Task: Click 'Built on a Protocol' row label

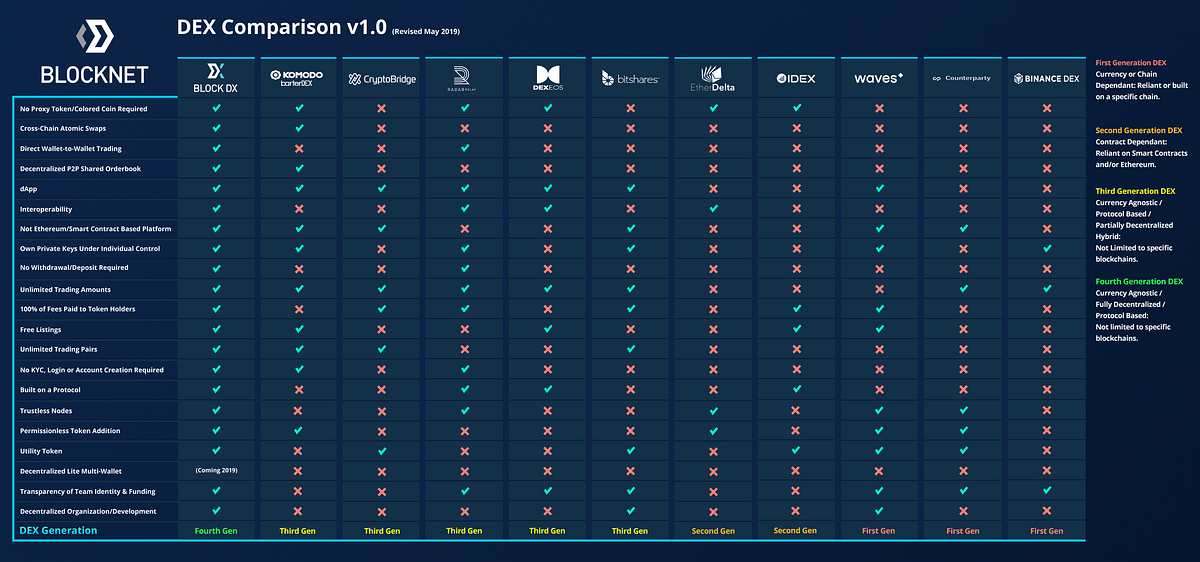Action: click(51, 390)
